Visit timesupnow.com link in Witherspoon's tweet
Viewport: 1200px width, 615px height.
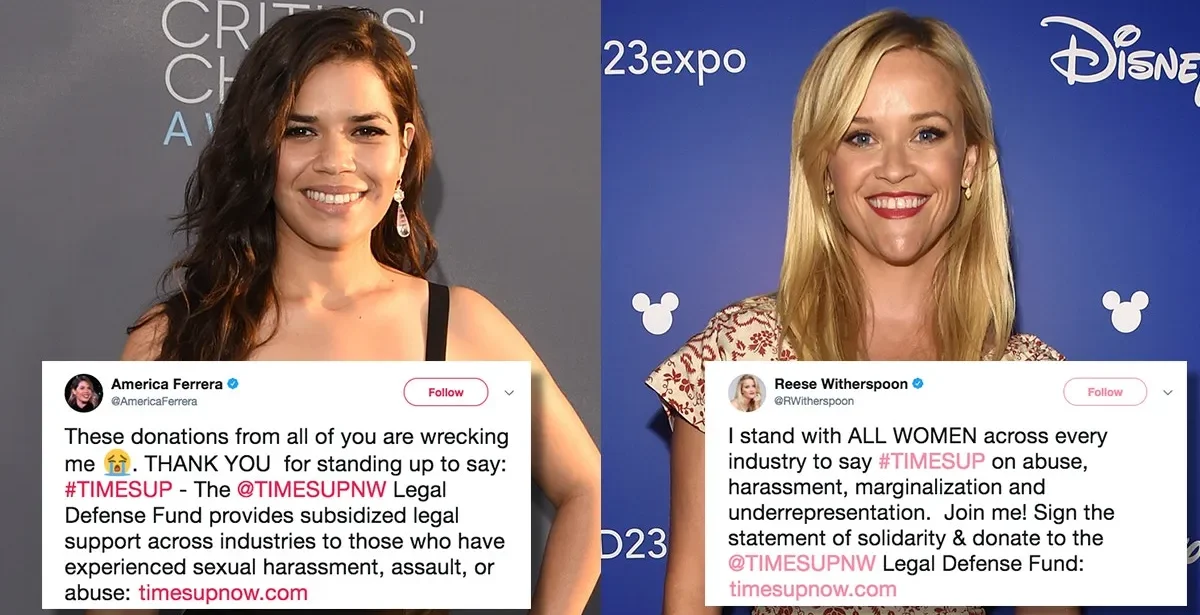click(x=813, y=591)
